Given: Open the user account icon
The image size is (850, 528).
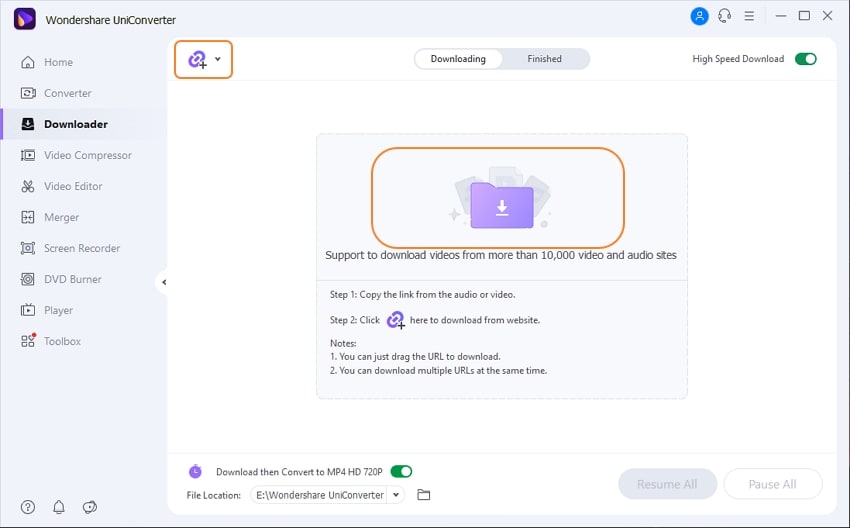Looking at the screenshot, I should [x=699, y=16].
